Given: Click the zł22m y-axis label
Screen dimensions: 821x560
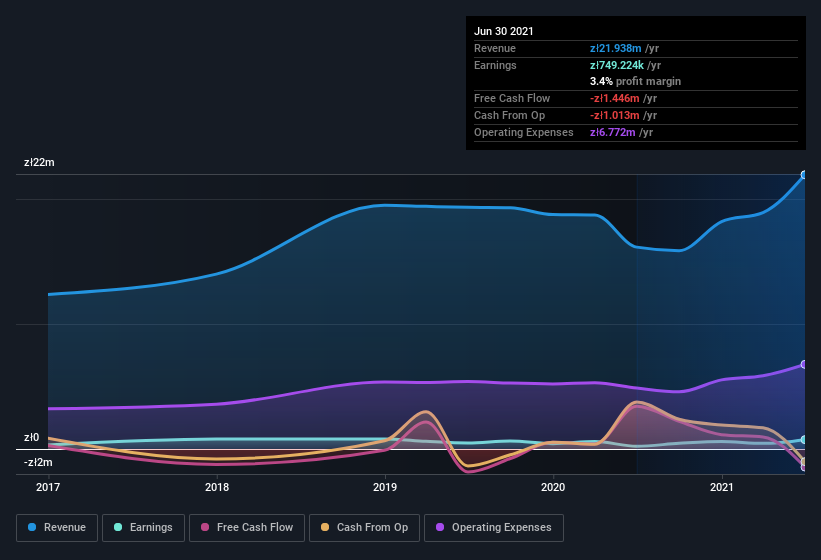Looking at the screenshot, I should point(39,162).
